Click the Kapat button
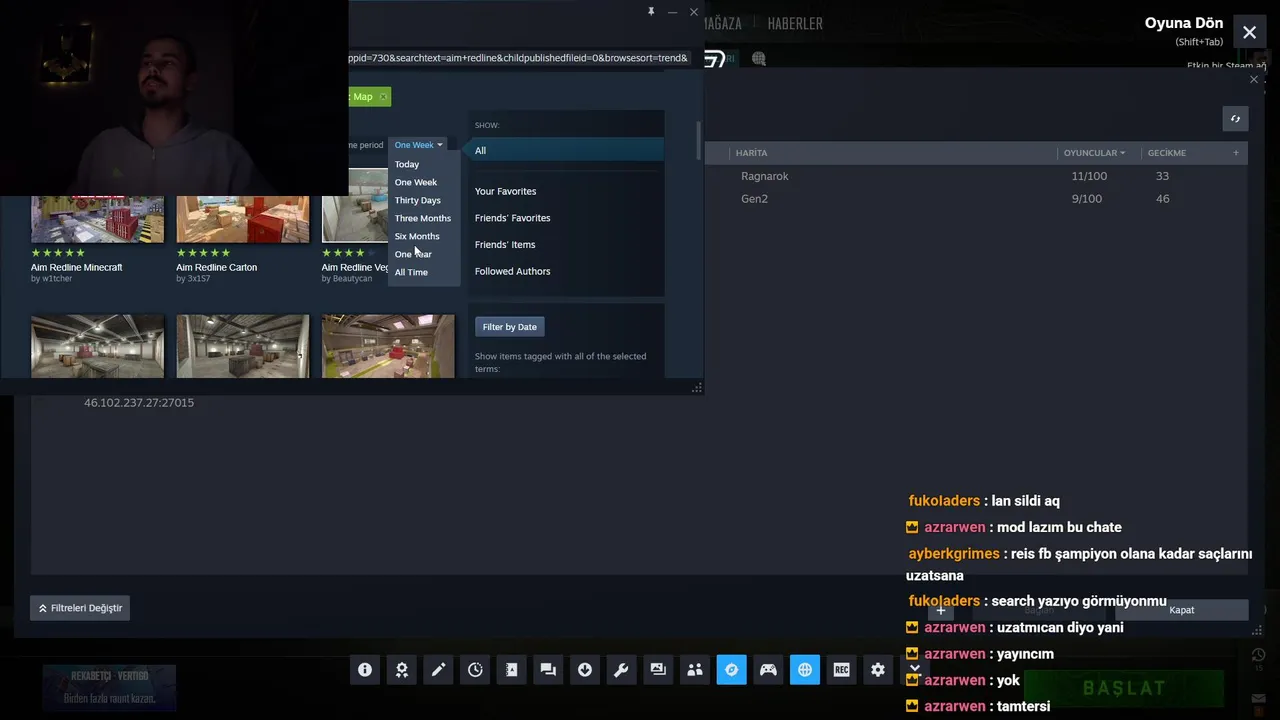 [x=1182, y=610]
